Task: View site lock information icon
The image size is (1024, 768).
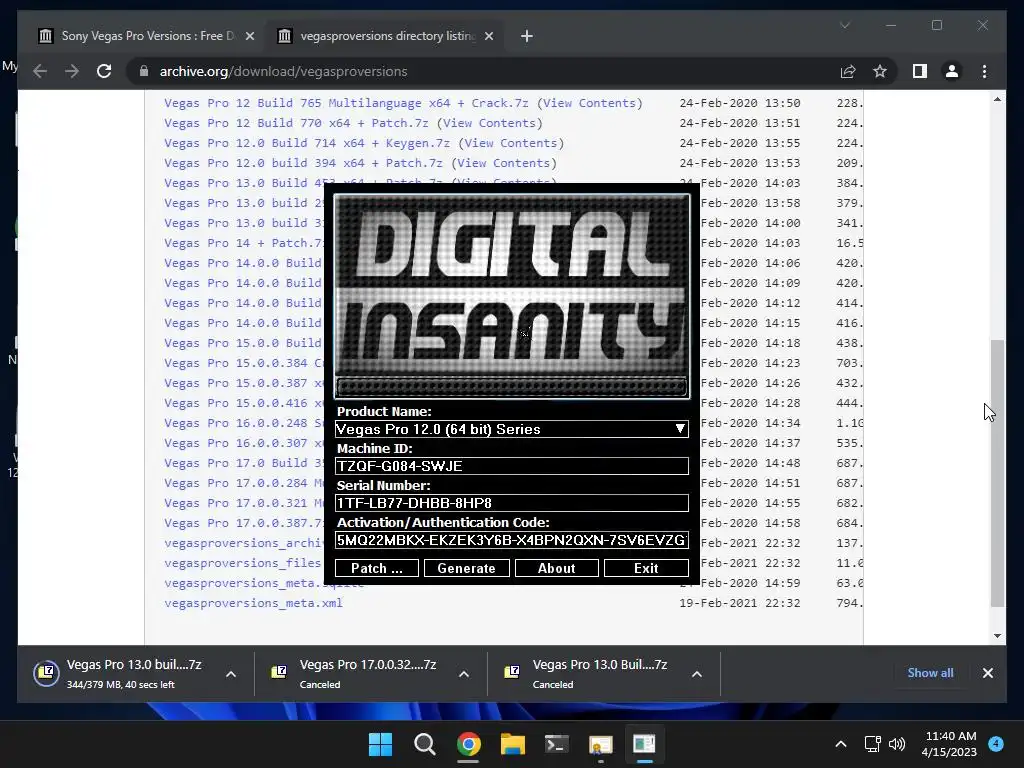Action: coord(144,71)
